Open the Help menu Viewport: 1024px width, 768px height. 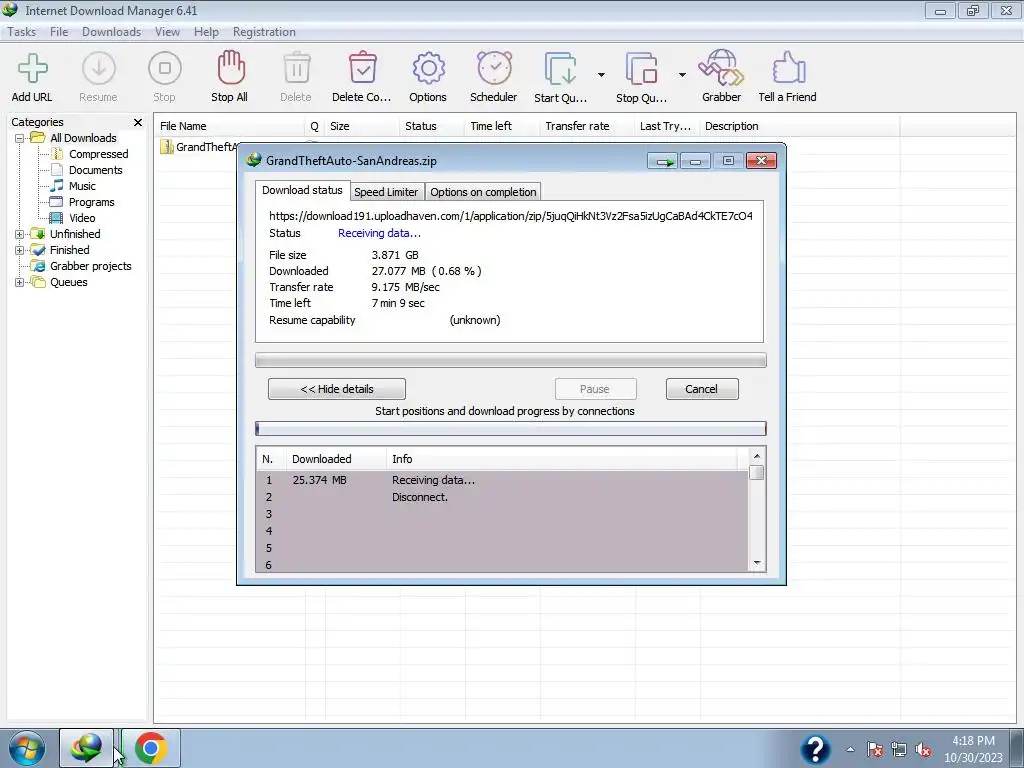coord(206,32)
